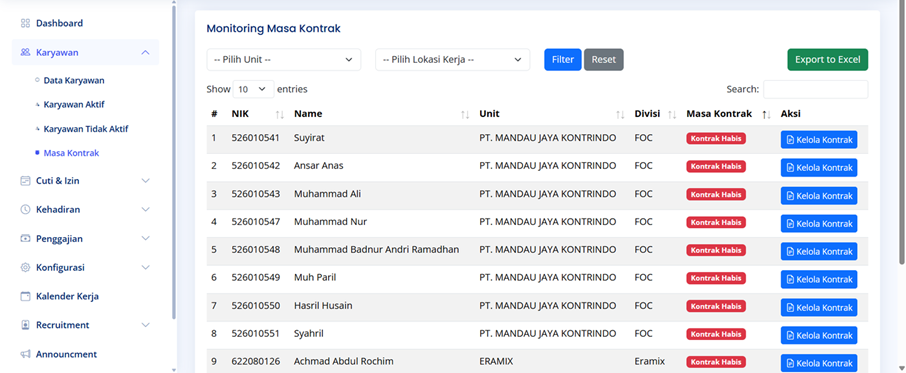Click the Penggajian wallet icon
Screen dimensions: 906x373
[25, 238]
